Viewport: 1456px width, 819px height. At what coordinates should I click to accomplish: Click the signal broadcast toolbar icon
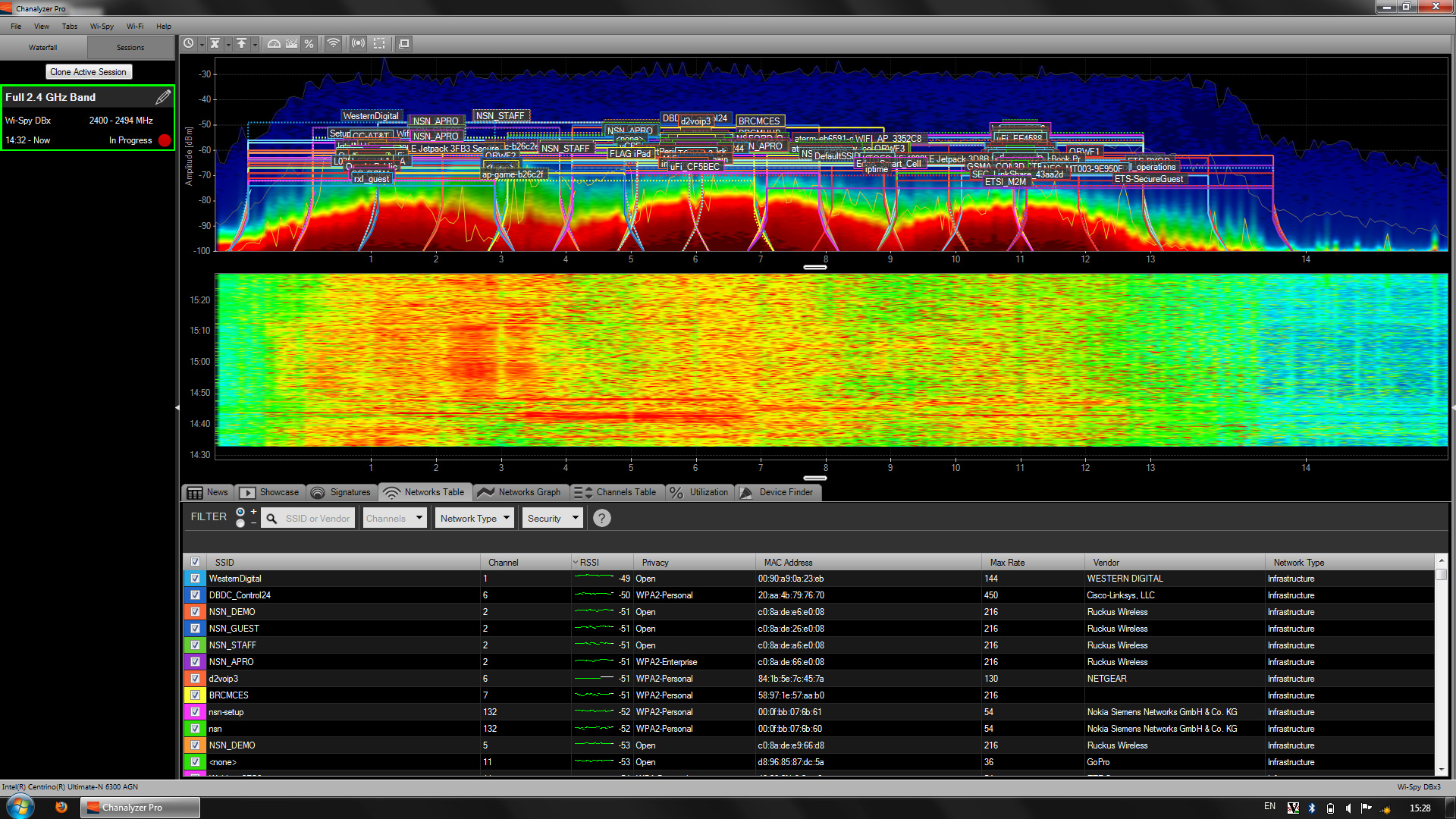pyautogui.click(x=359, y=44)
